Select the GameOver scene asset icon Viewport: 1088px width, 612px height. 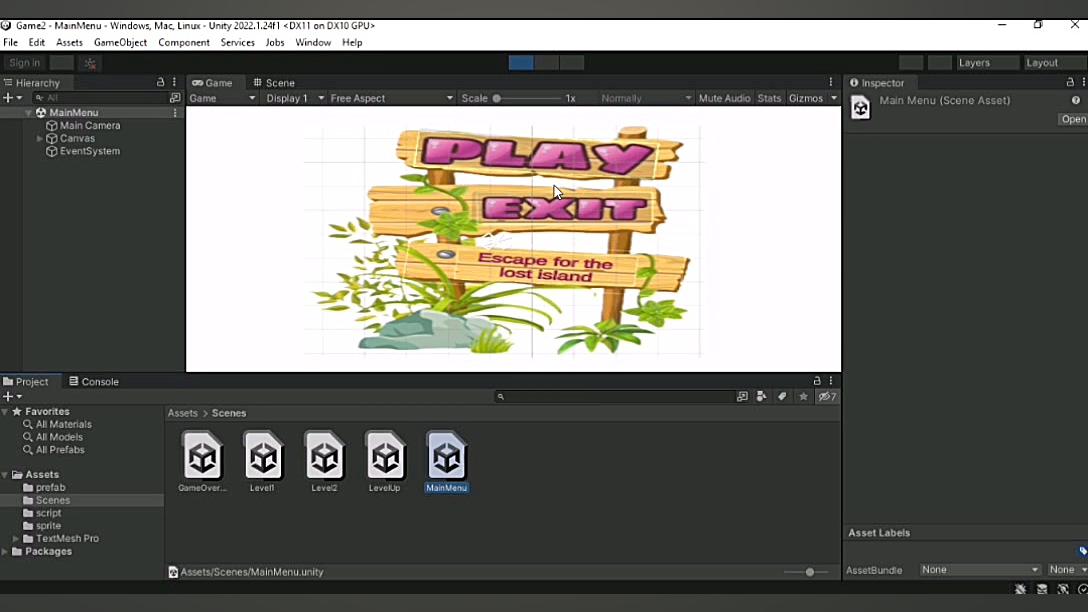(202, 457)
